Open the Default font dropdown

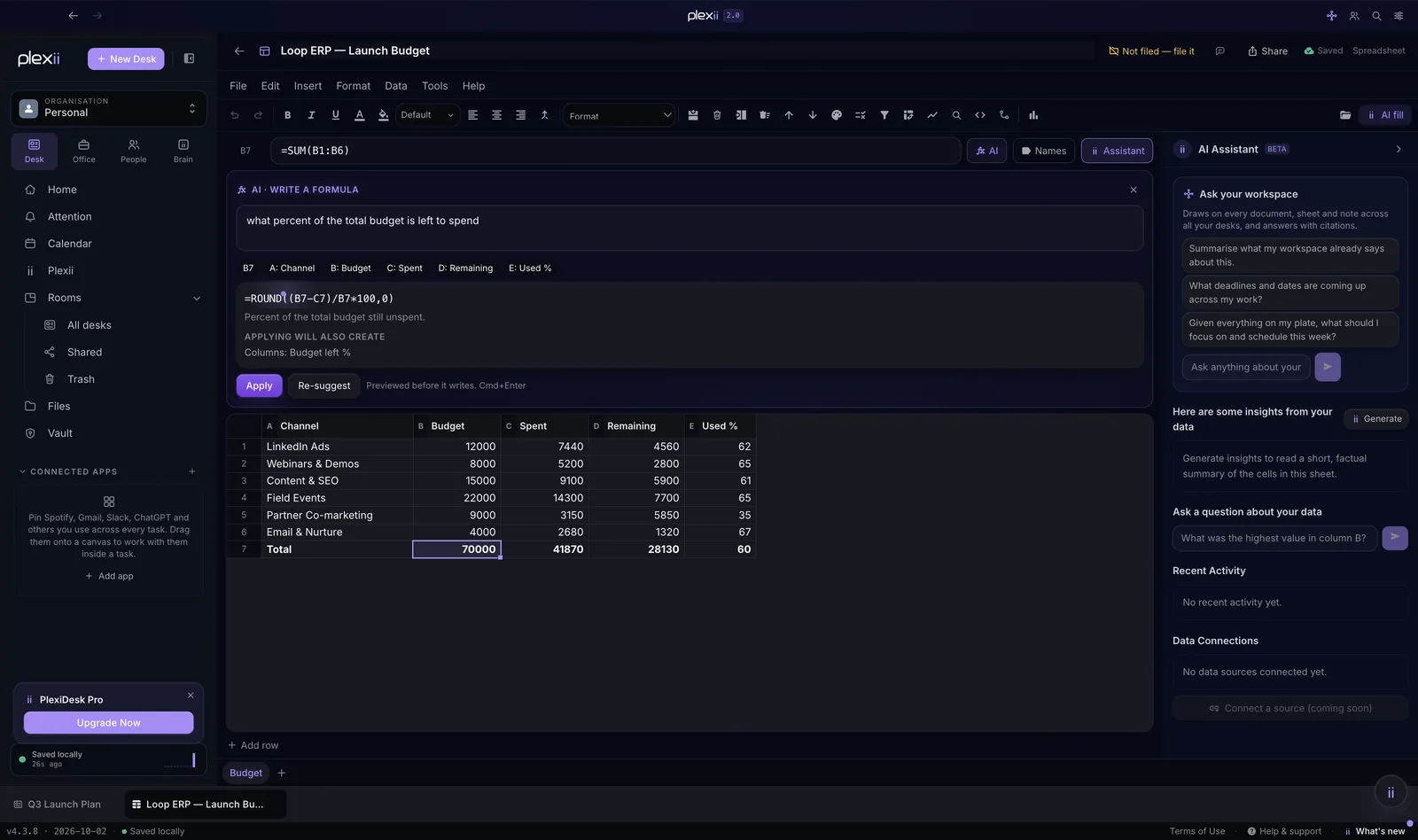click(426, 115)
